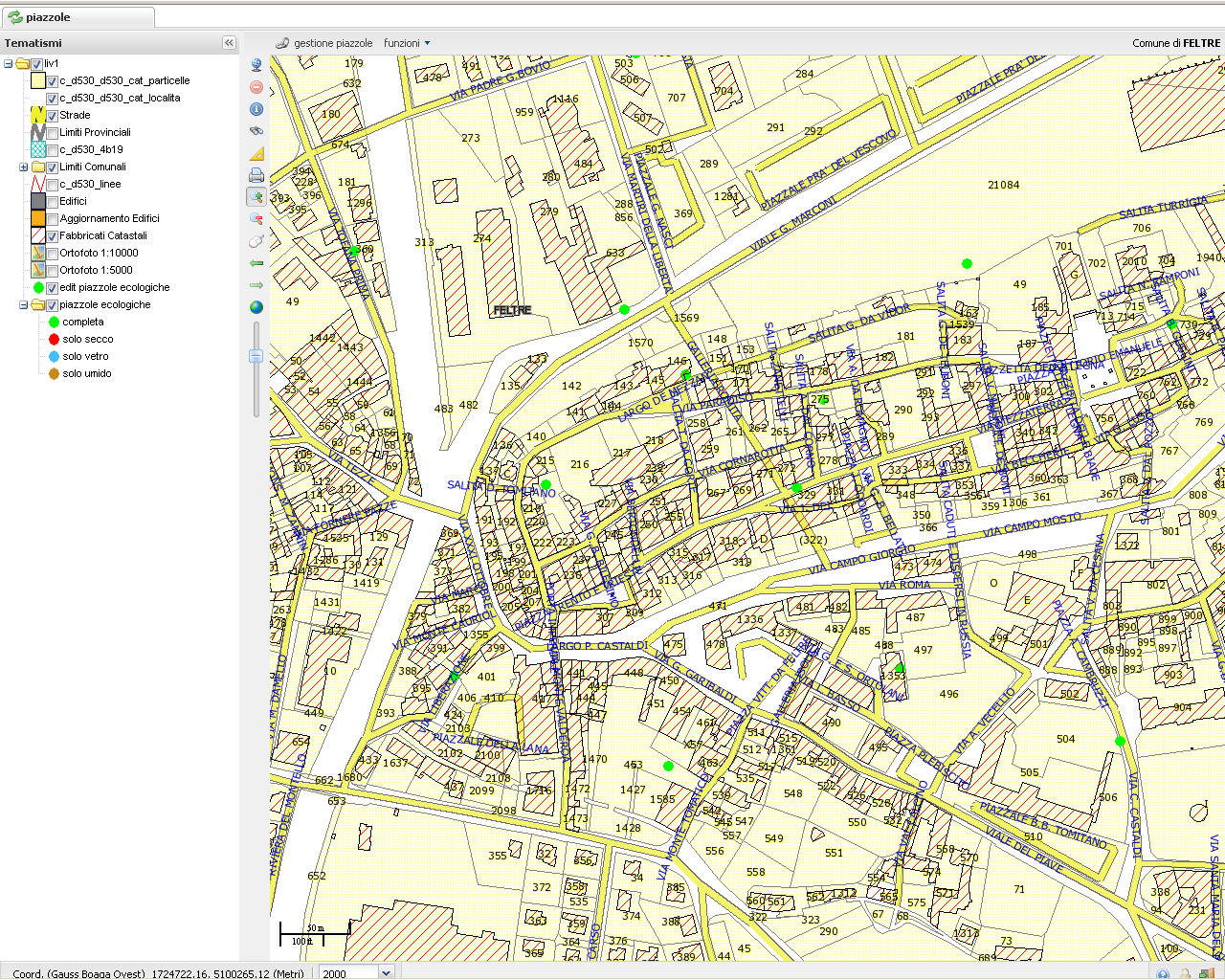Select the yellow triangle measure tool
The height and width of the screenshot is (980, 1225).
[256, 153]
